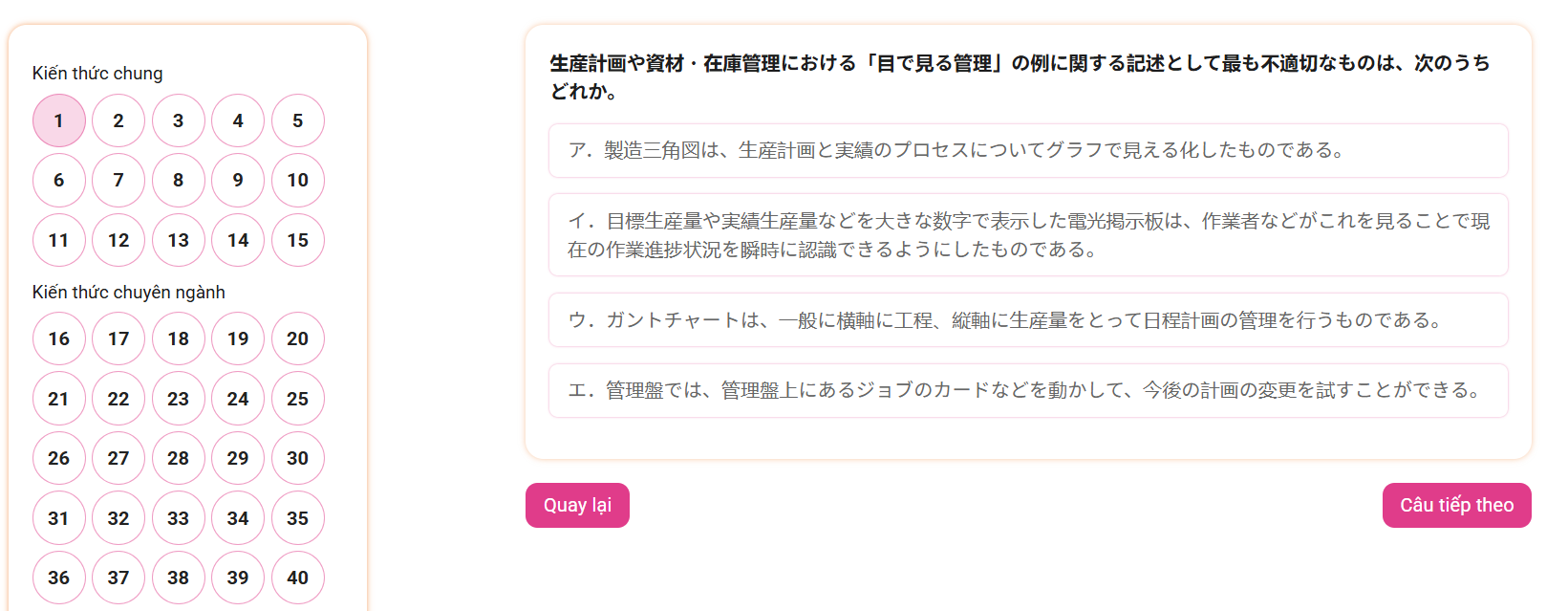Viewport: 1568px width, 611px height.
Task: Jump to question 5
Action: [x=298, y=120]
